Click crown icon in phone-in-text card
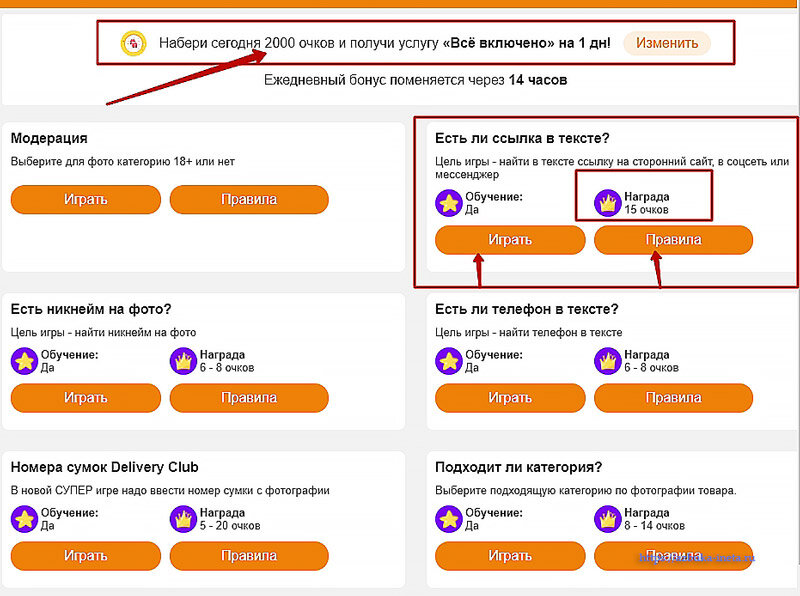 click(x=608, y=361)
